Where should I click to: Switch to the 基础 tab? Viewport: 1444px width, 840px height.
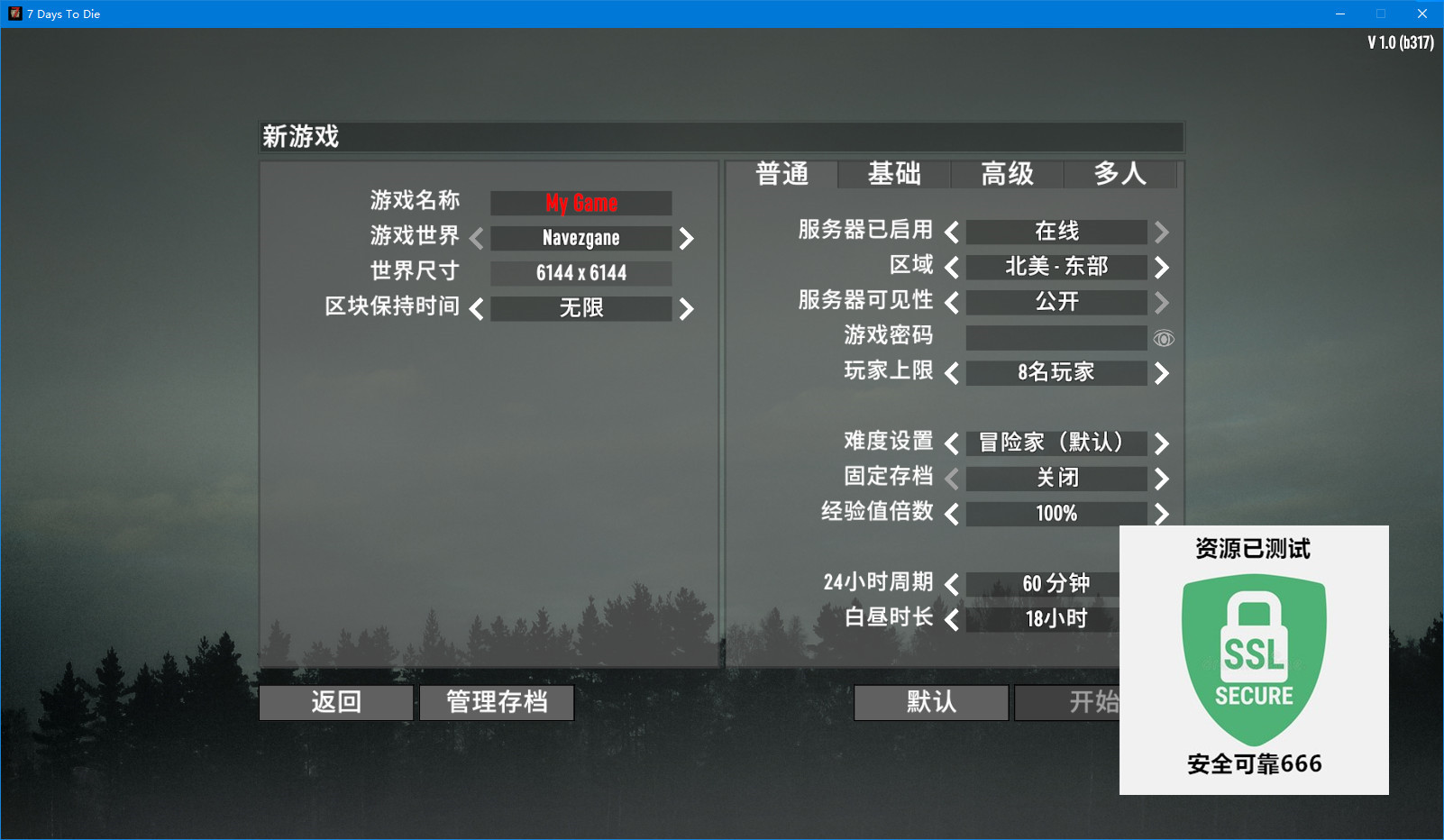click(894, 174)
